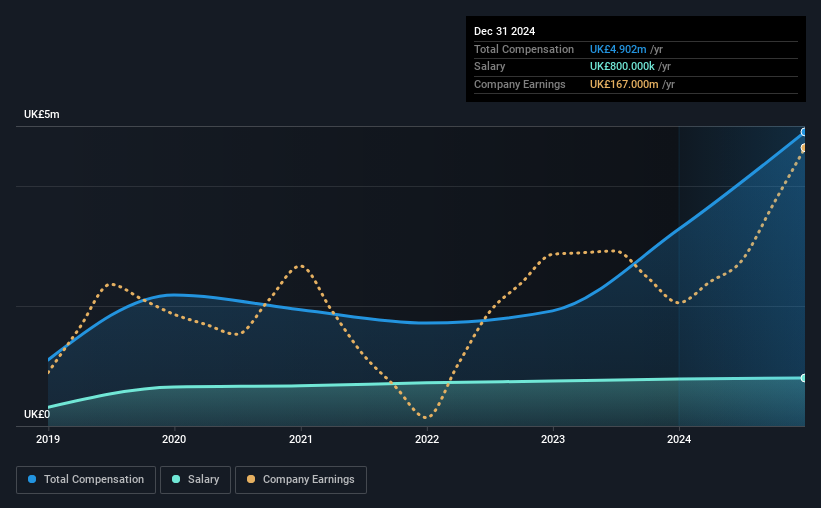Click the UK£800.000k salary value
Viewport: 821px width, 508px height.
(622, 67)
